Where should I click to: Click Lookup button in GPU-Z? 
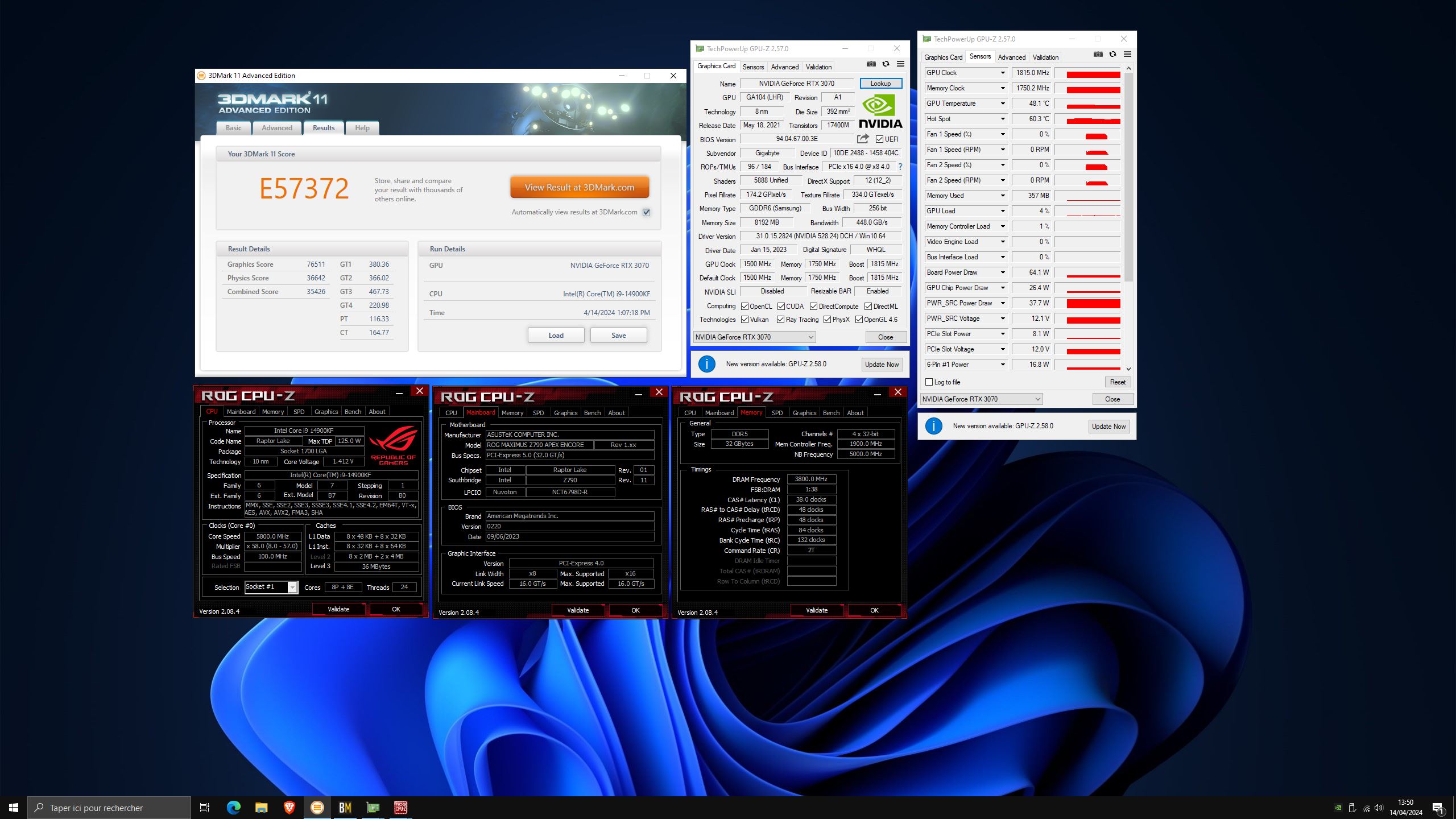880,84
